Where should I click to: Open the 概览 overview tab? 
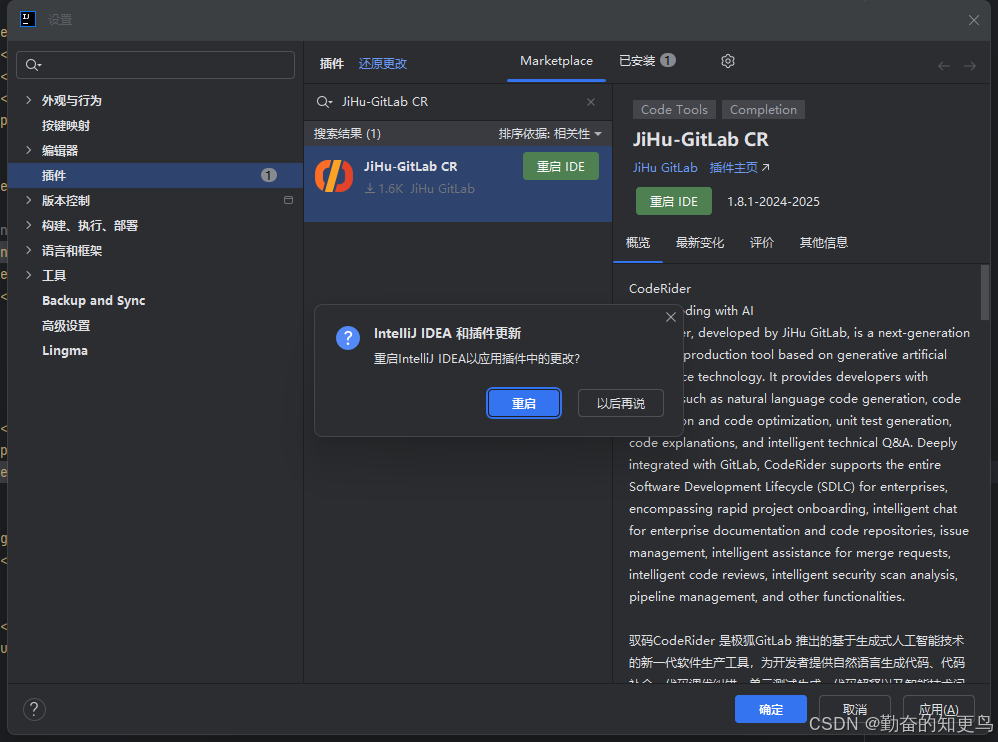pyautogui.click(x=638, y=242)
